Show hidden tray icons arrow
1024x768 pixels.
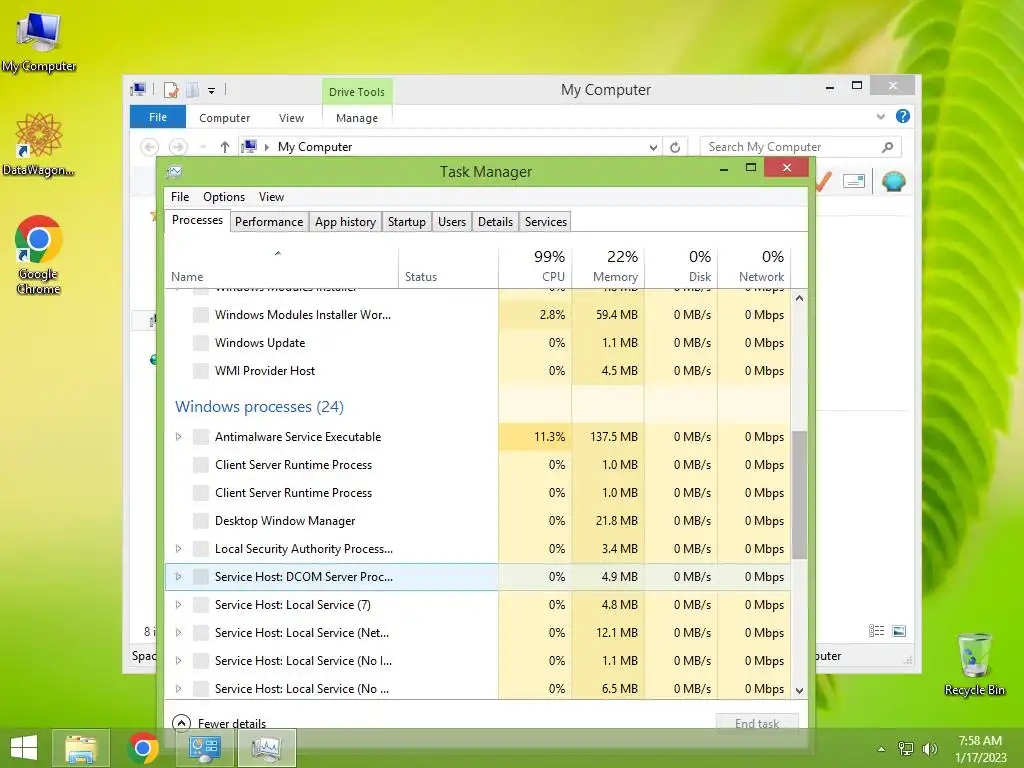click(881, 749)
